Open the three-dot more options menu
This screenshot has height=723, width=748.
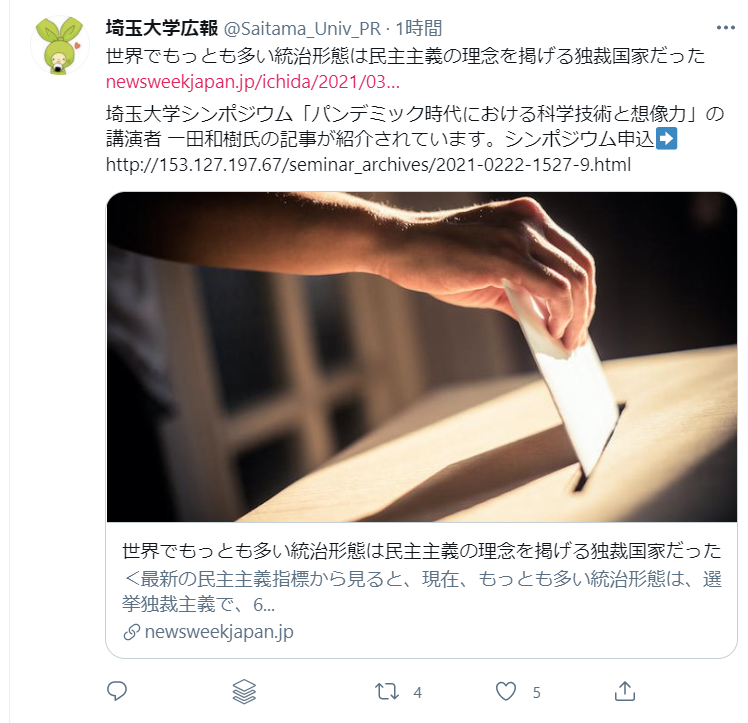point(726,28)
